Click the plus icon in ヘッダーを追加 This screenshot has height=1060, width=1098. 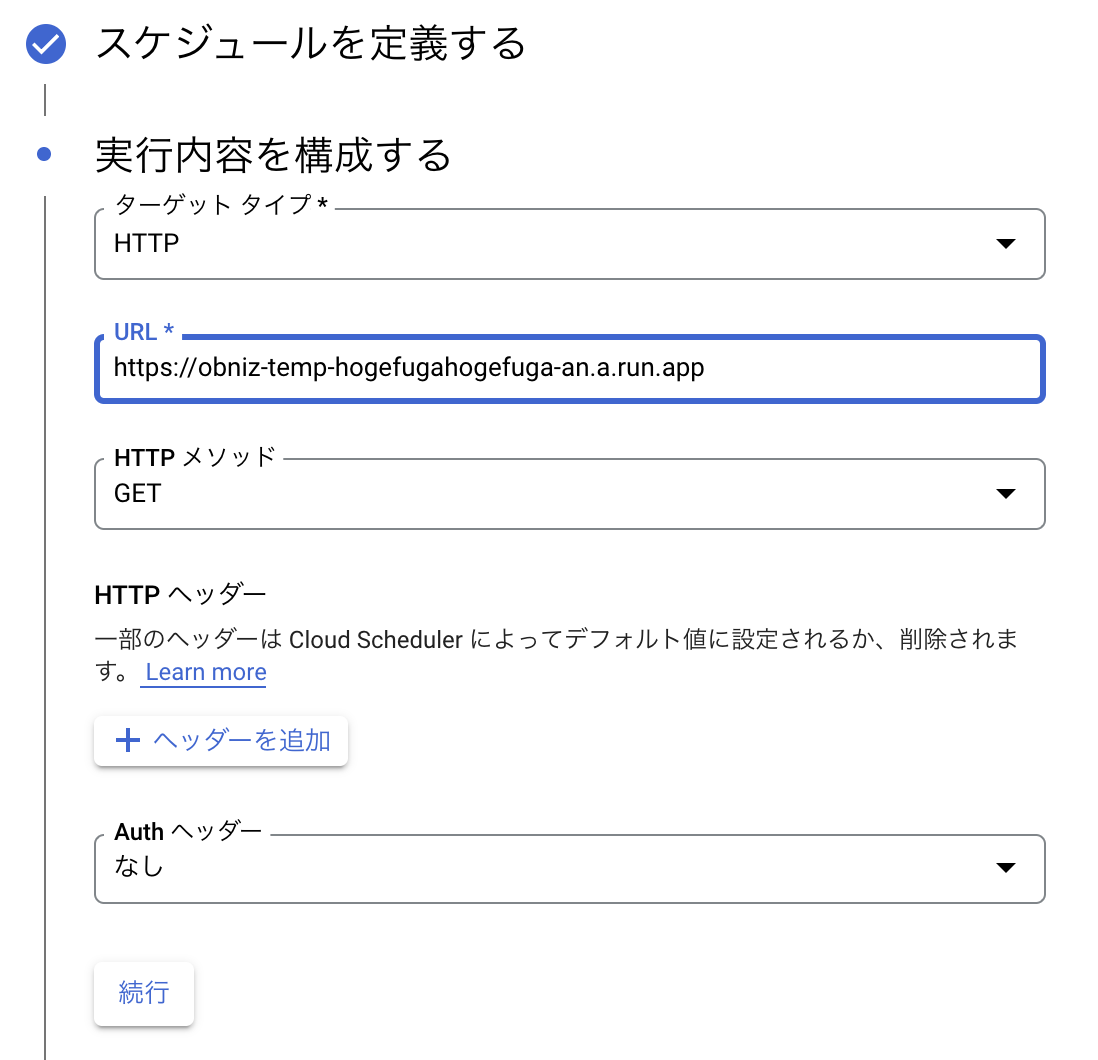pyautogui.click(x=127, y=740)
